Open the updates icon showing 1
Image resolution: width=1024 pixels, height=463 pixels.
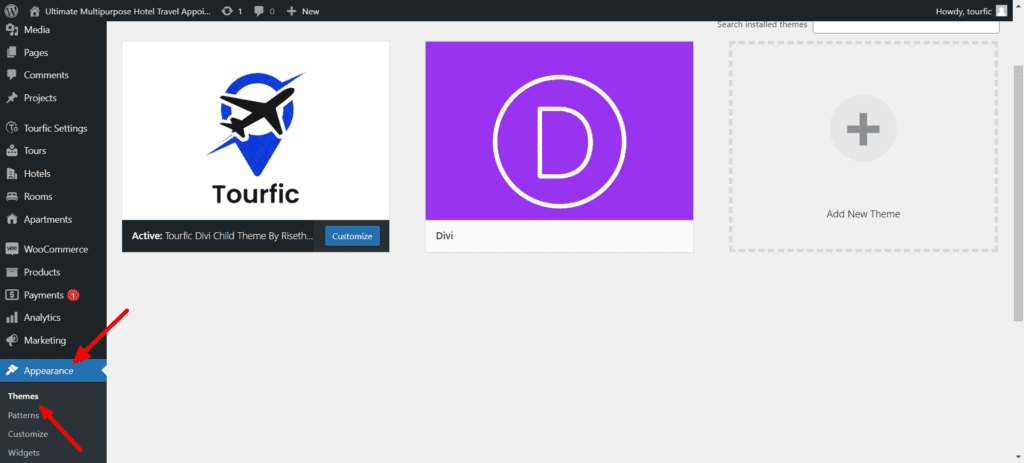[x=227, y=11]
